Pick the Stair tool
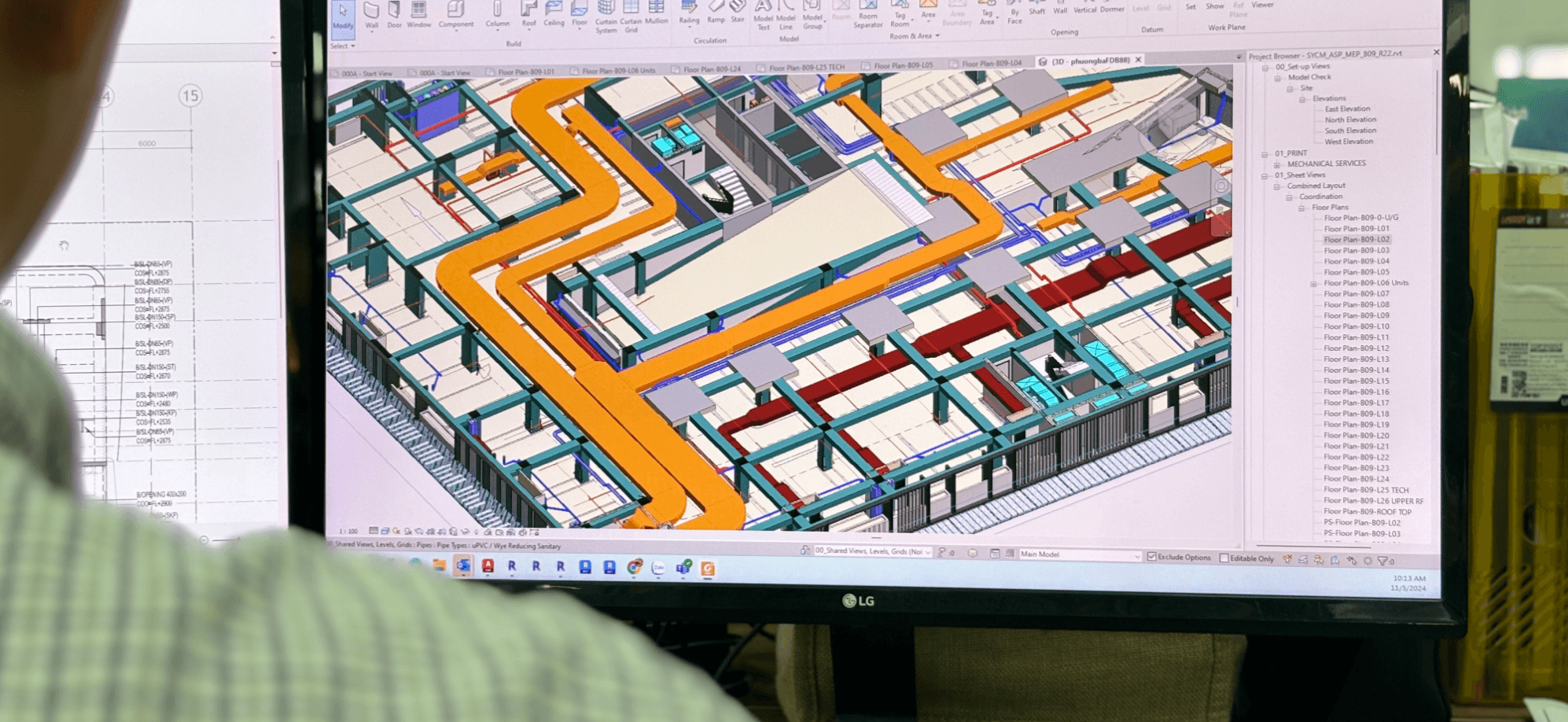1568x722 pixels. point(738,13)
